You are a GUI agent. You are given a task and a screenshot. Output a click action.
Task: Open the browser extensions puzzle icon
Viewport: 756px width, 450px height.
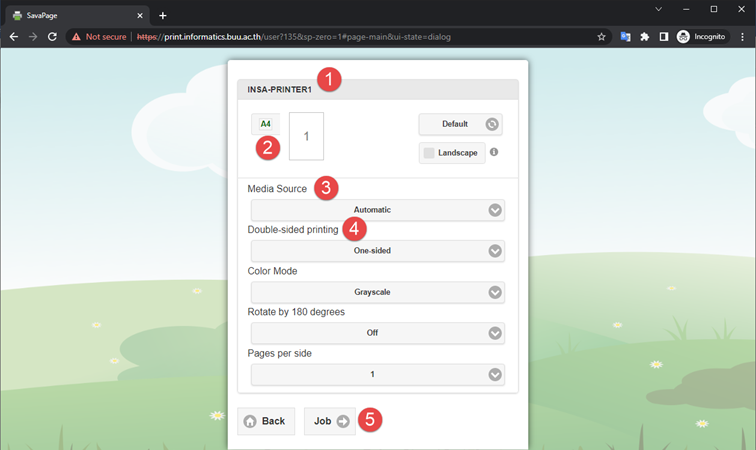click(x=645, y=37)
